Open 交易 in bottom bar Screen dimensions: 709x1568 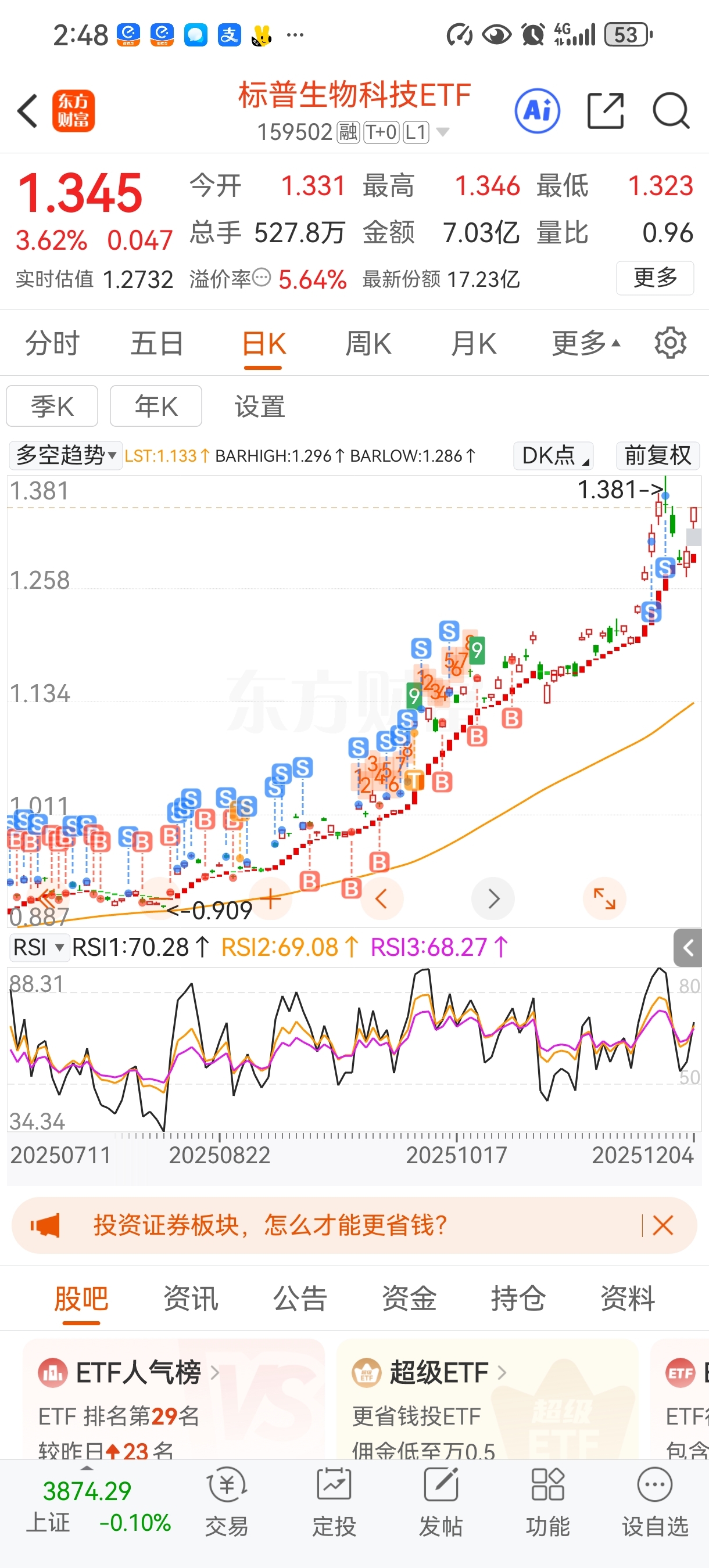227,1509
